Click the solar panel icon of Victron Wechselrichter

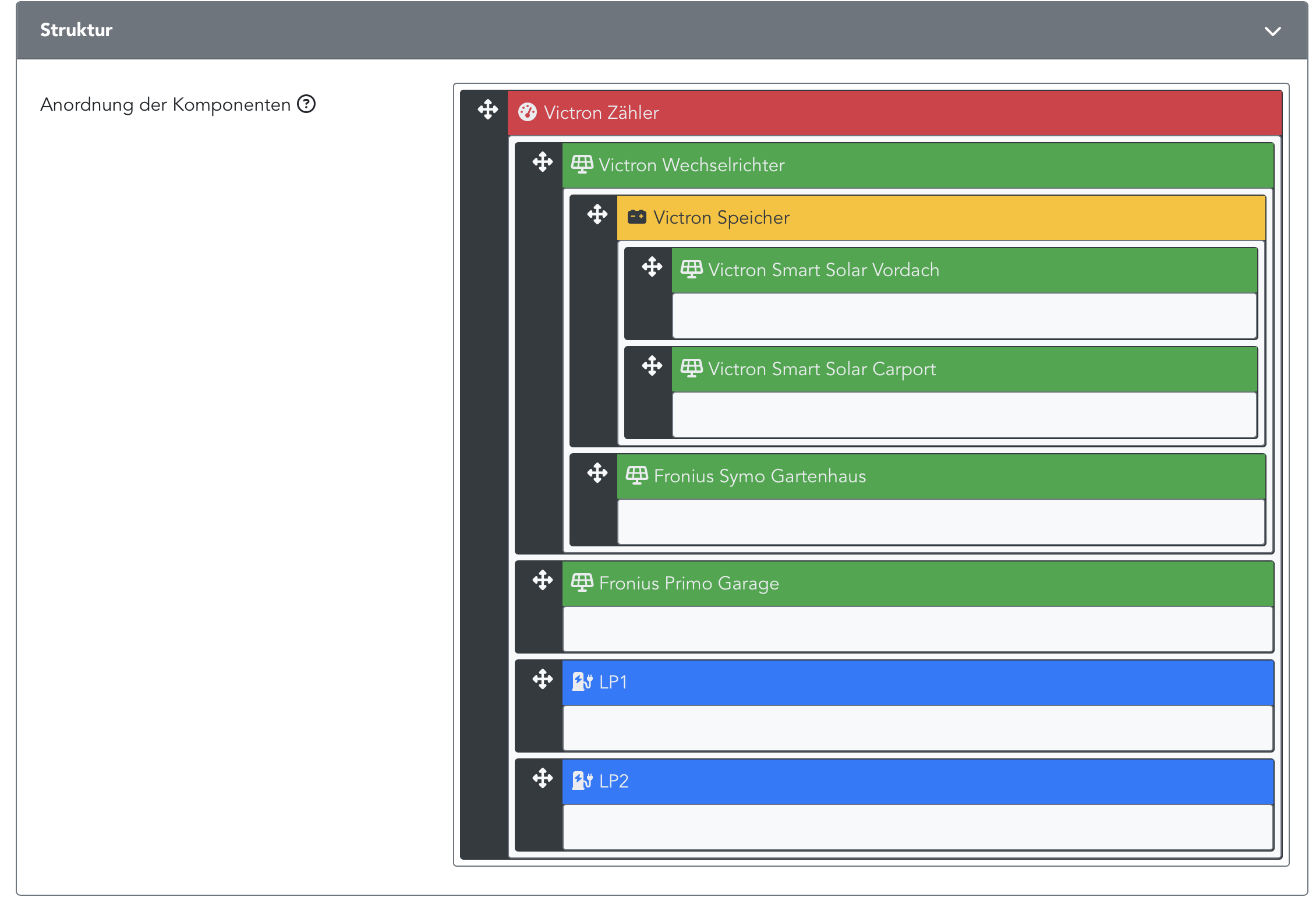click(x=582, y=165)
